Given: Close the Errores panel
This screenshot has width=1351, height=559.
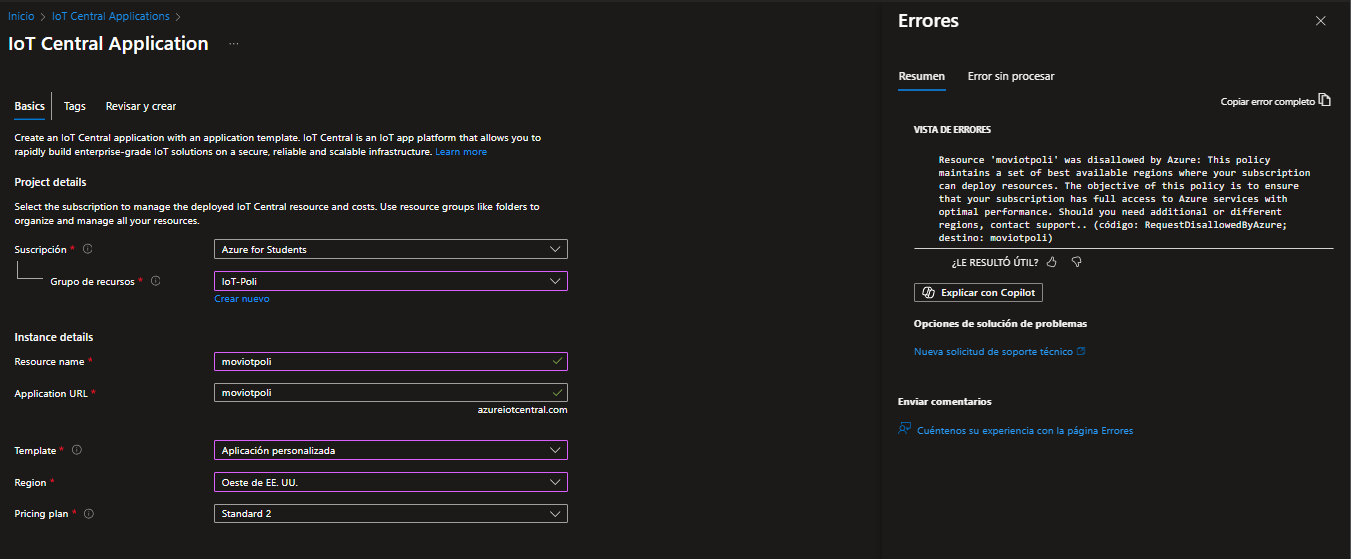Looking at the screenshot, I should tap(1321, 21).
